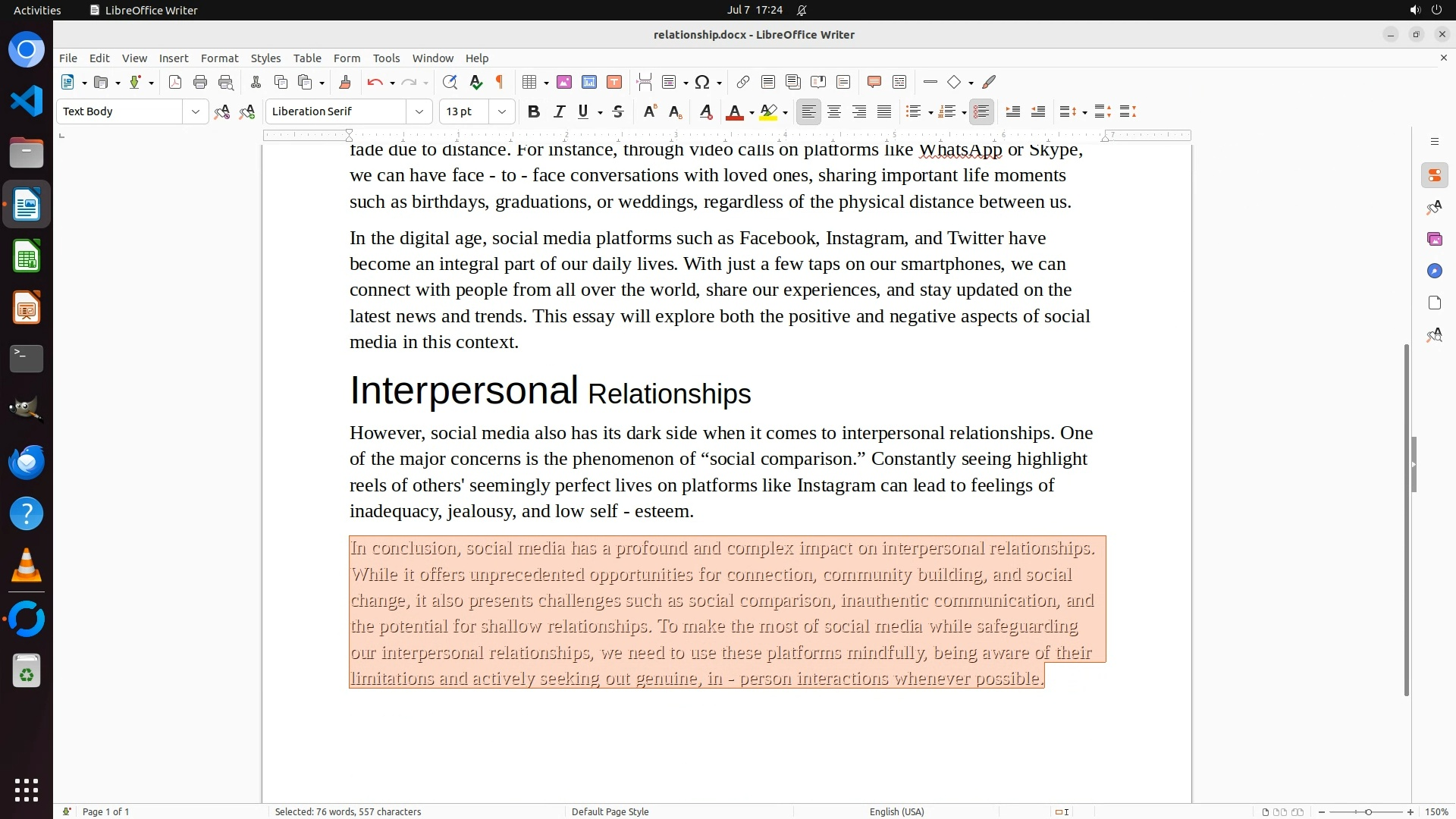The width and height of the screenshot is (1456, 819).
Task: Click the zoom slider in status bar
Action: click(x=1368, y=812)
